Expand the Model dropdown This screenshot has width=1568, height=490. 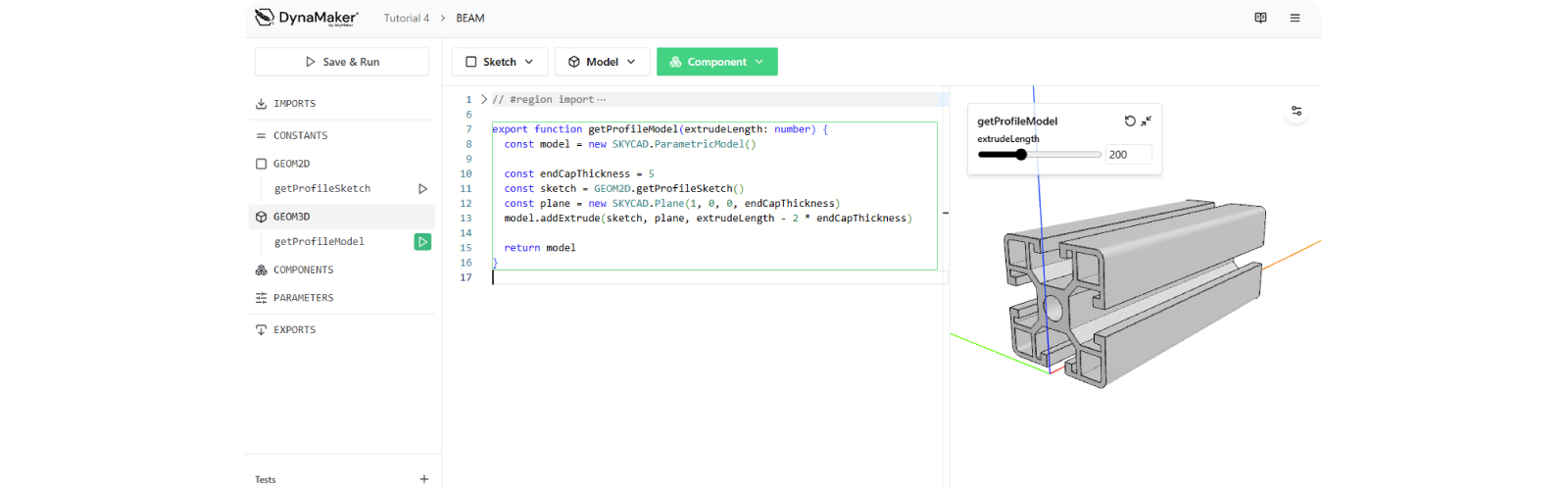click(602, 62)
